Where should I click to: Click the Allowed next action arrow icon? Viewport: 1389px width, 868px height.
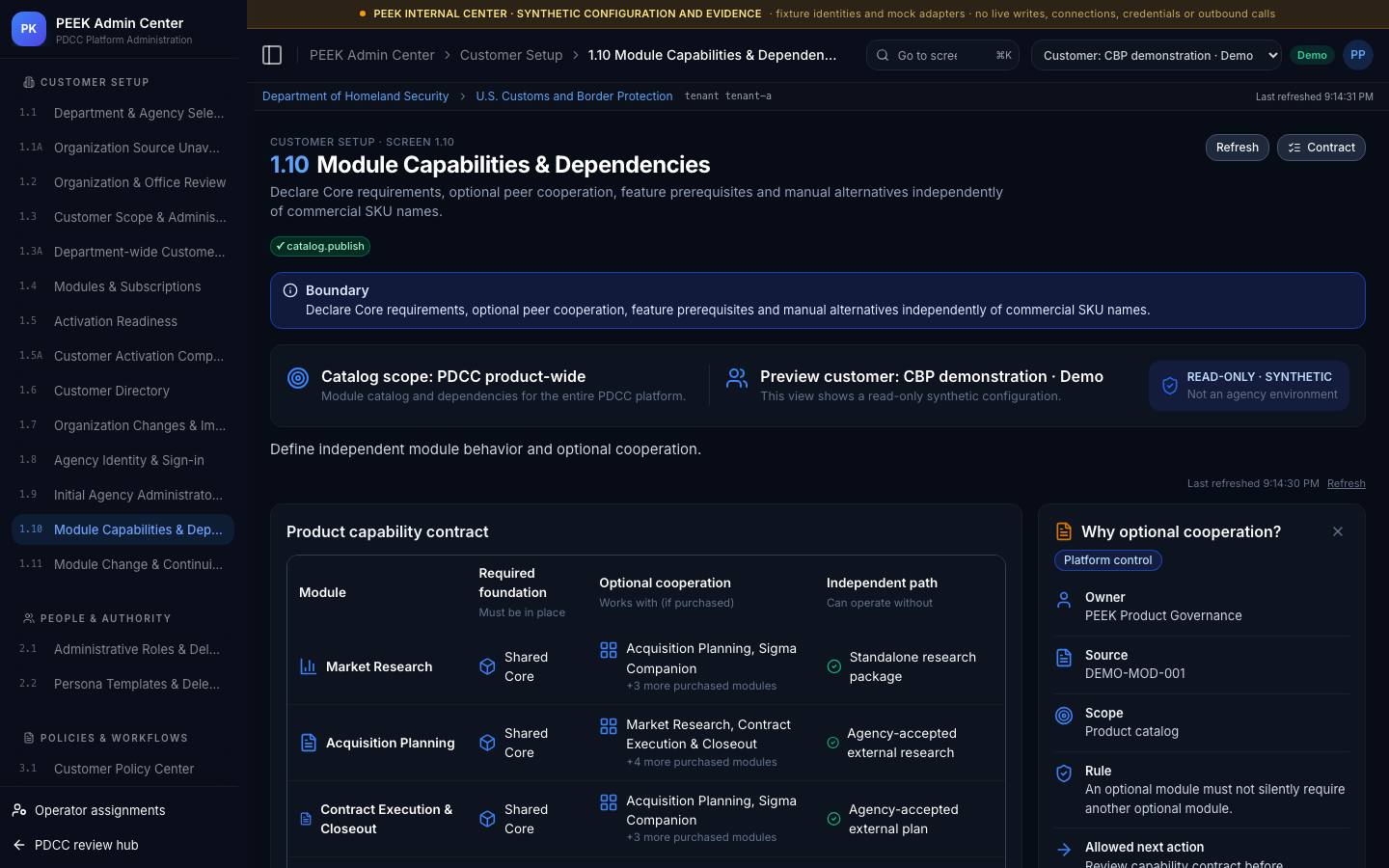pos(1064,850)
